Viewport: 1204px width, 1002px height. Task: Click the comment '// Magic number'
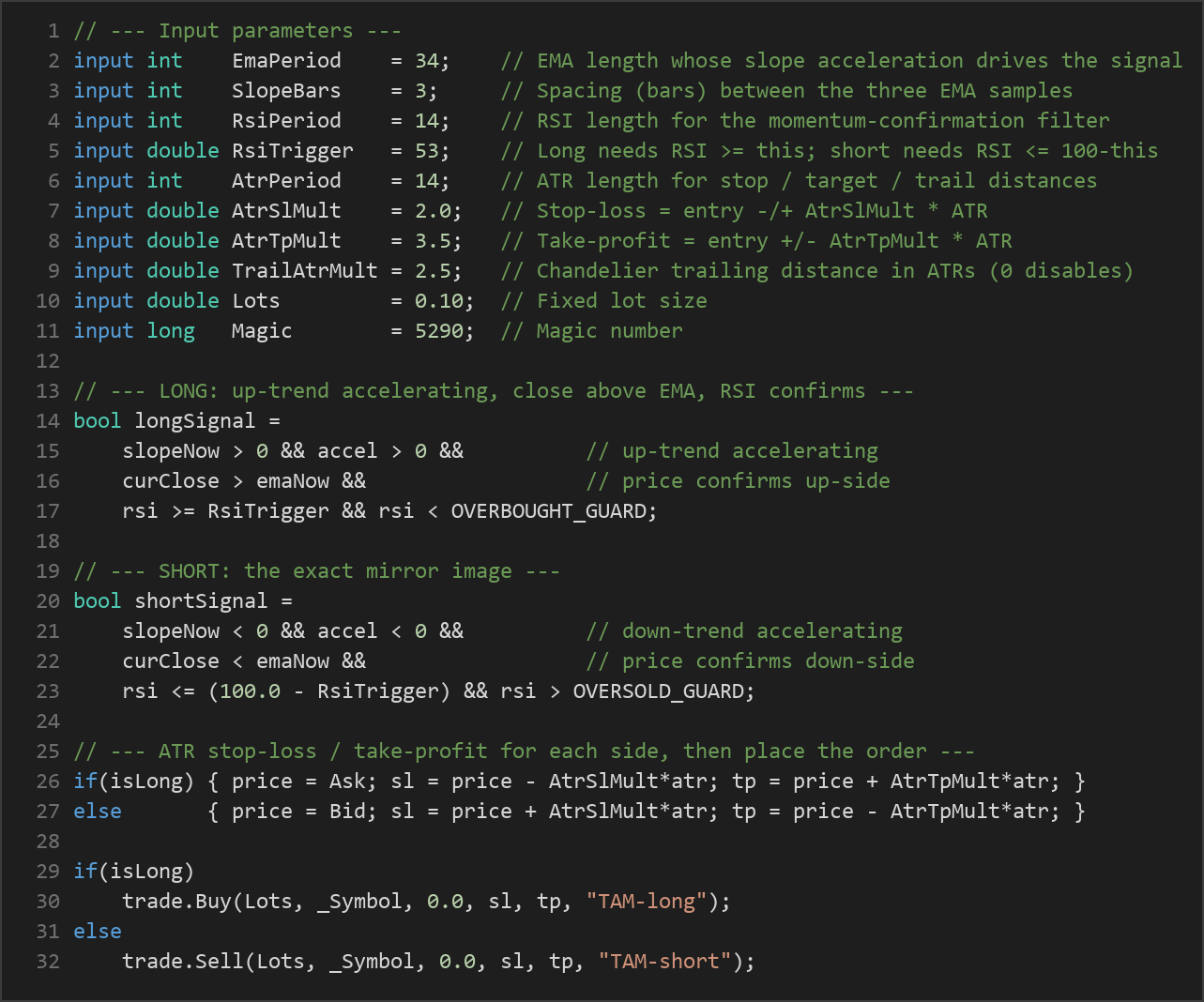tap(592, 331)
